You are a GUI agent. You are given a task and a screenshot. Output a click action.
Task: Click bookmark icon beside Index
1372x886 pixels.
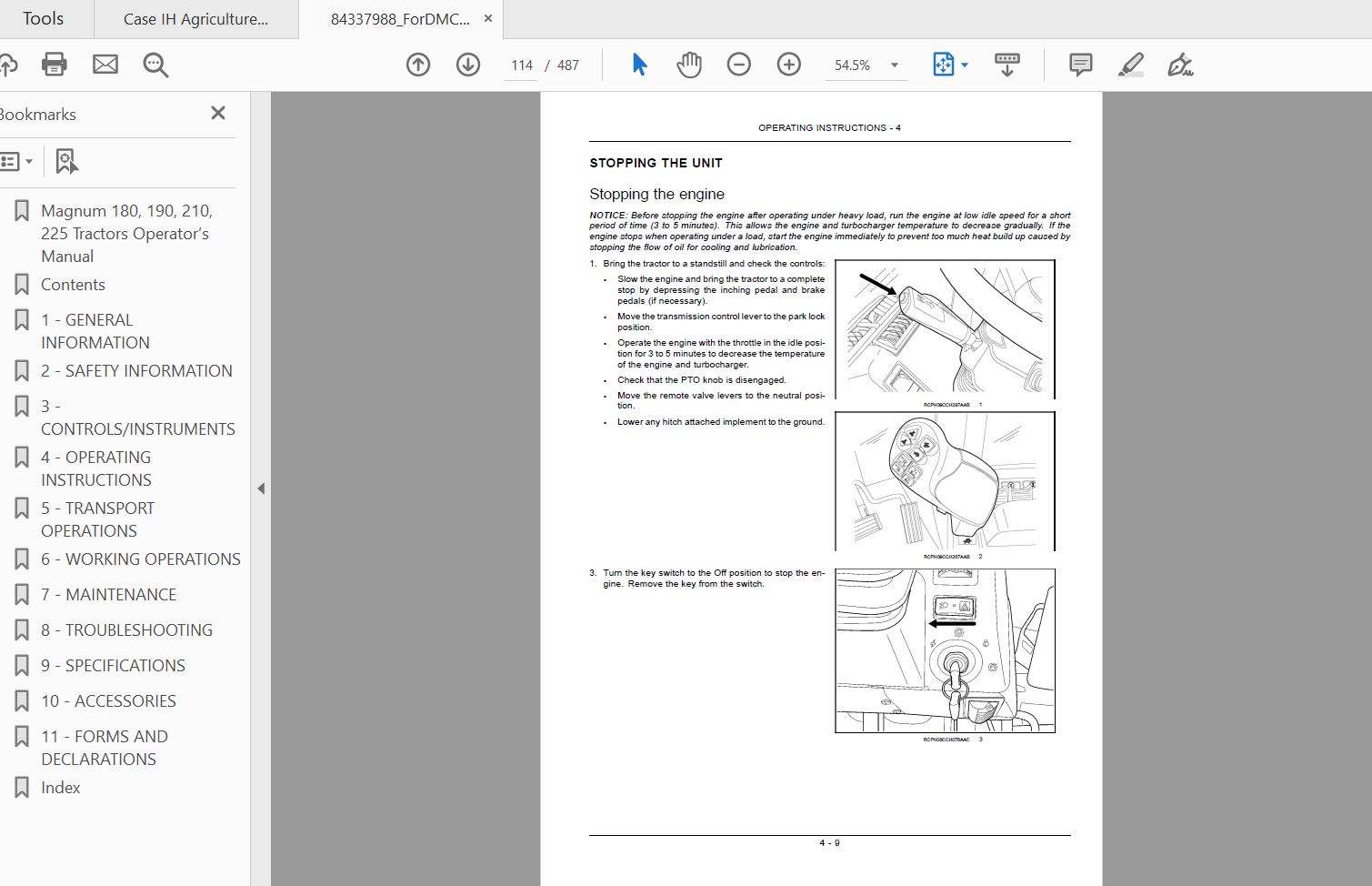22,788
